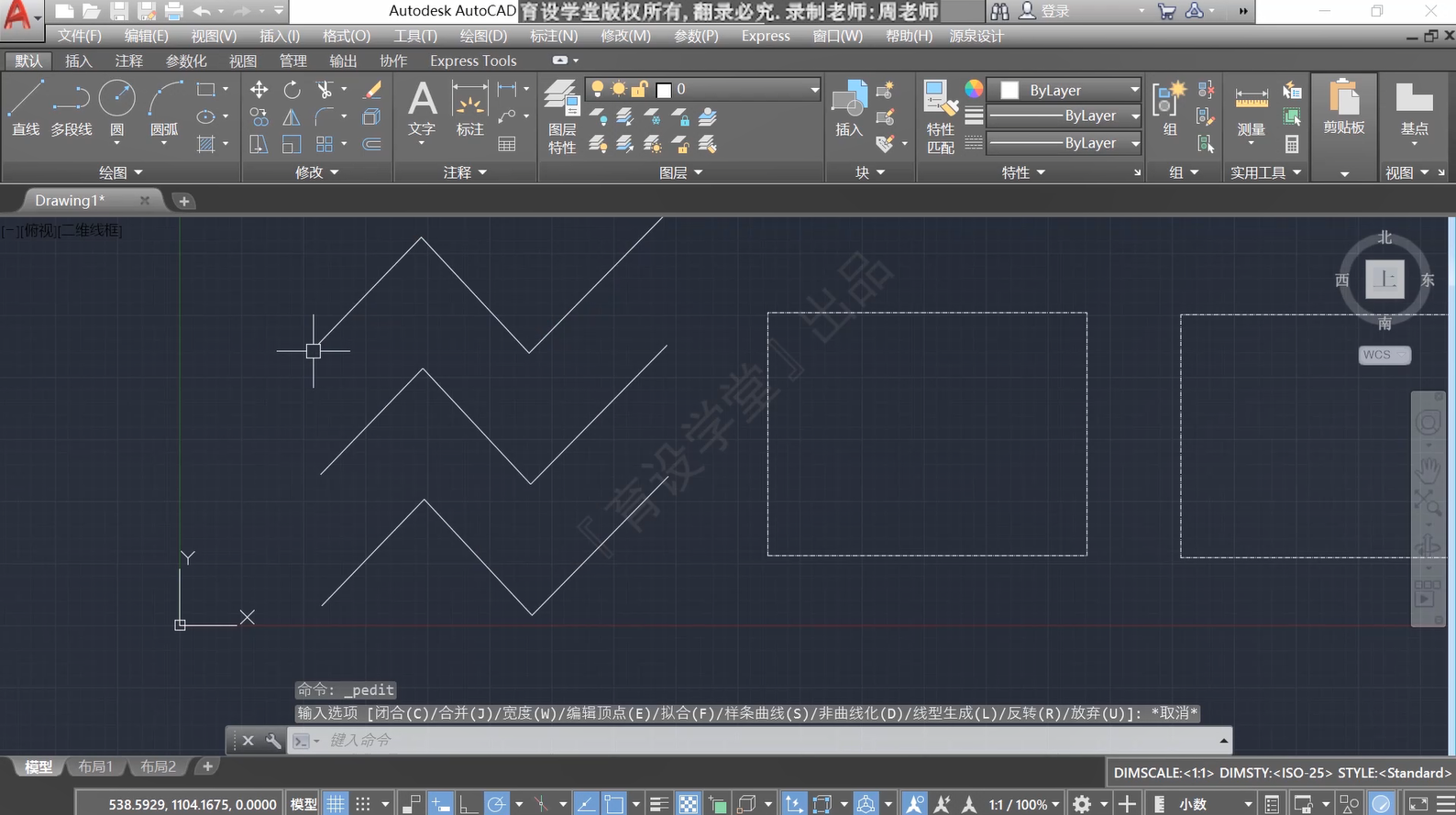
Task: Click the object color wheel icon
Action: click(x=974, y=89)
